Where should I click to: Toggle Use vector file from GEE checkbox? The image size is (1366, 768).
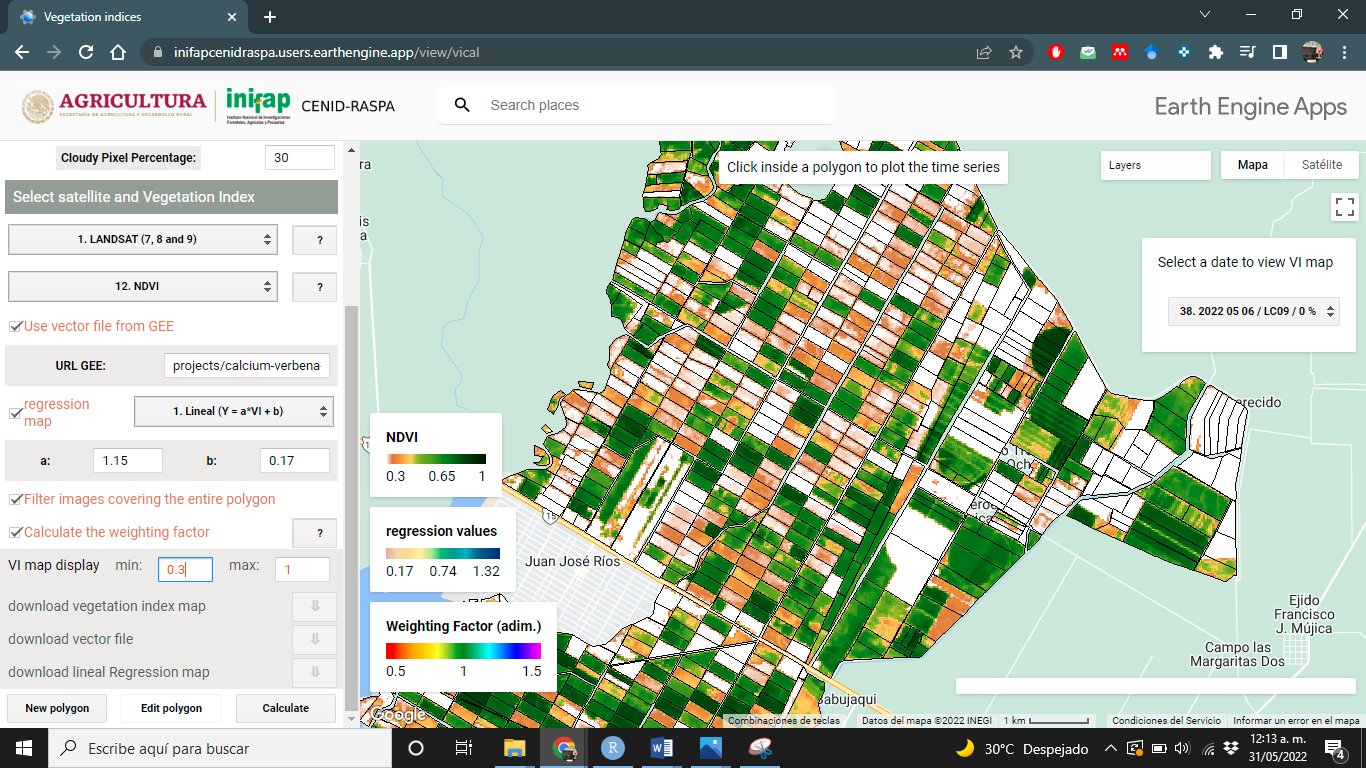(16, 327)
